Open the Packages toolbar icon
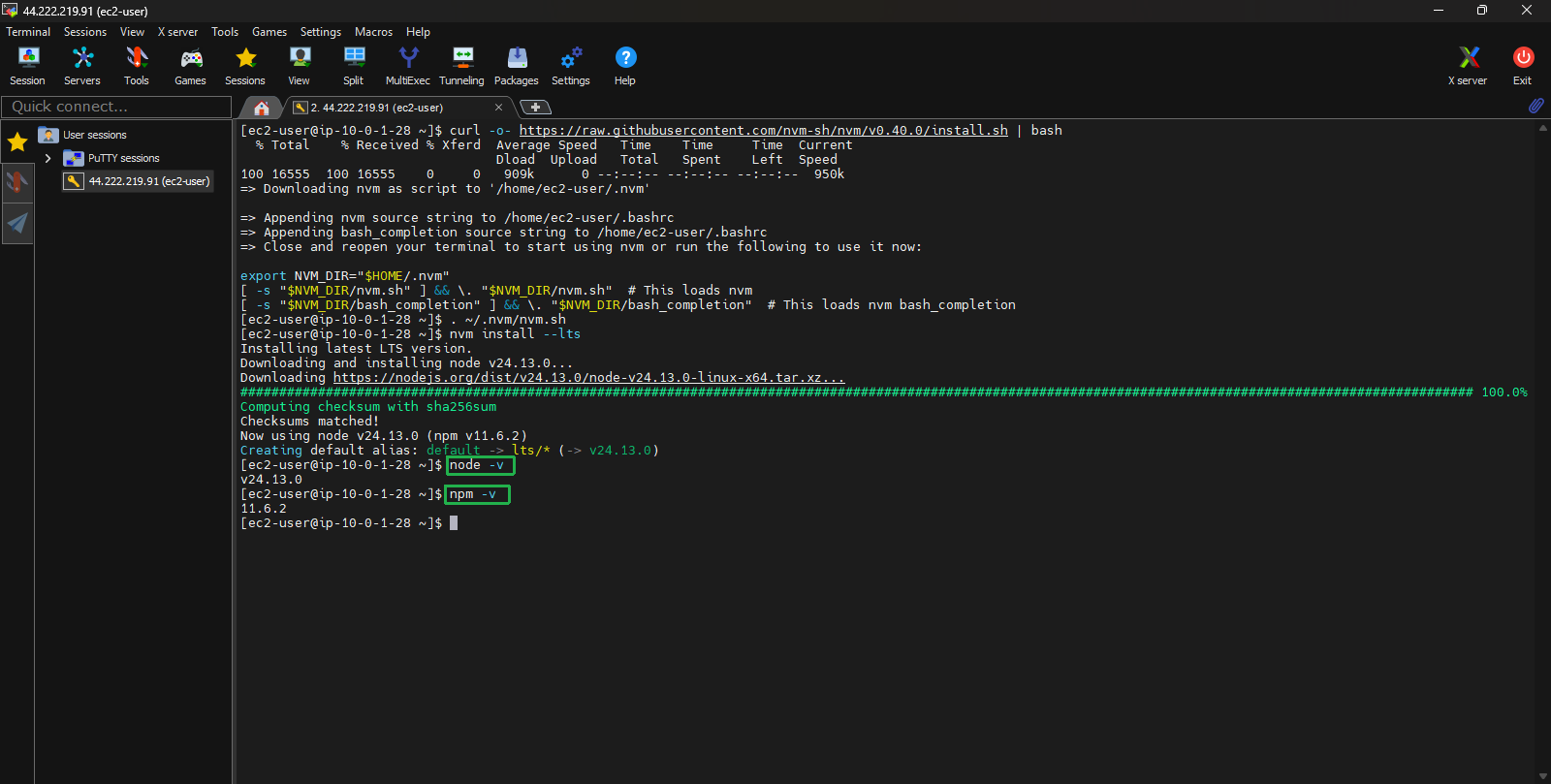This screenshot has height=784, width=1551. click(517, 66)
